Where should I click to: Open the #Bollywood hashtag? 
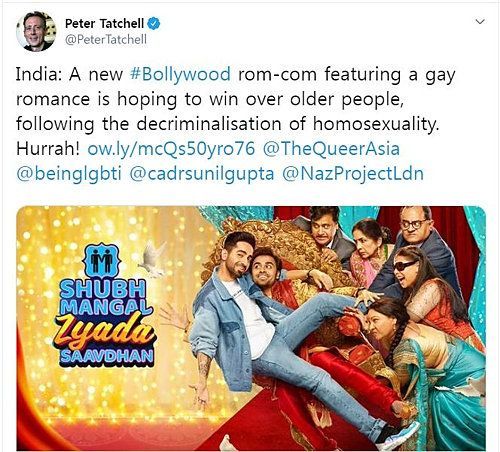point(180,74)
